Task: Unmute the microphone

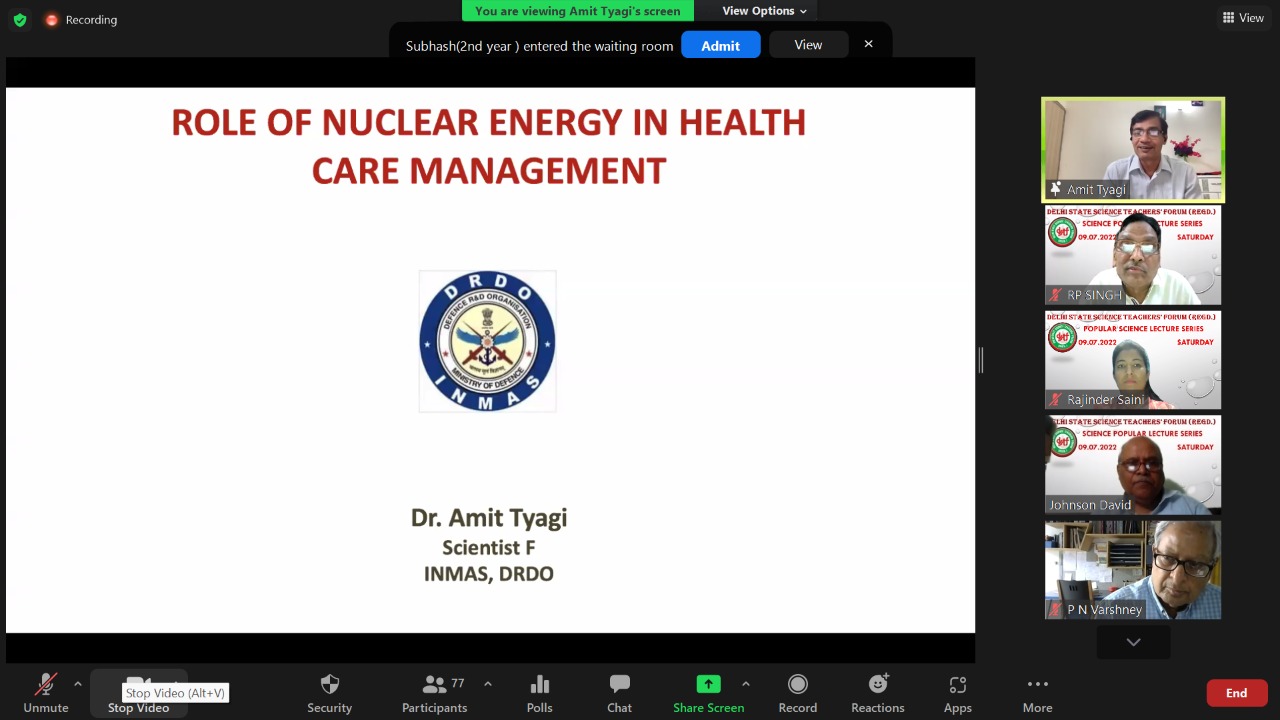Action: pos(46,693)
